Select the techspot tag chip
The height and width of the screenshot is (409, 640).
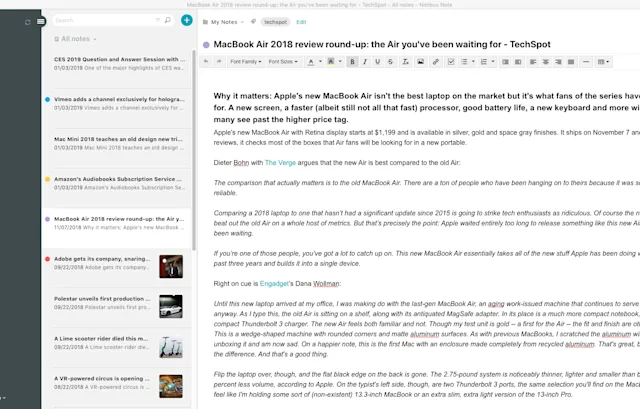click(276, 22)
